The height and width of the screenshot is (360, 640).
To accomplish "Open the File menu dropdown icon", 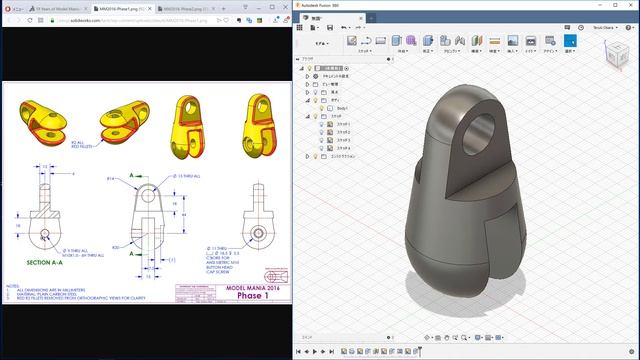I will 314,27.
